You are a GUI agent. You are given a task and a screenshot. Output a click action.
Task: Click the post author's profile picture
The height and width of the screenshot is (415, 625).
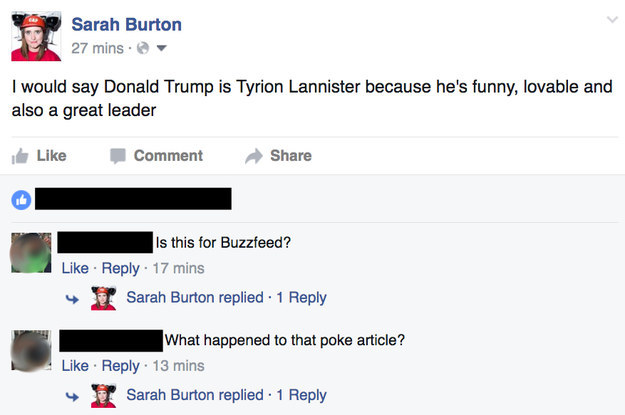(x=36, y=37)
